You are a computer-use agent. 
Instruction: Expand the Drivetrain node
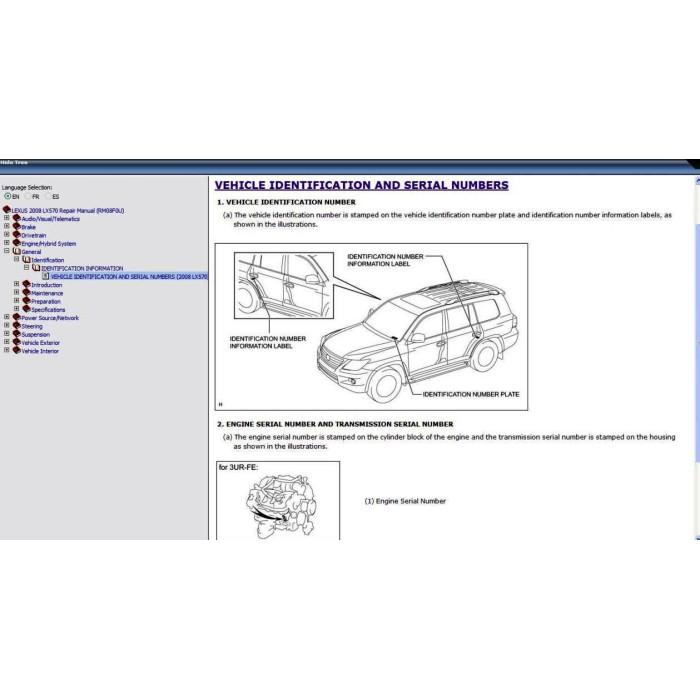(x=7, y=234)
